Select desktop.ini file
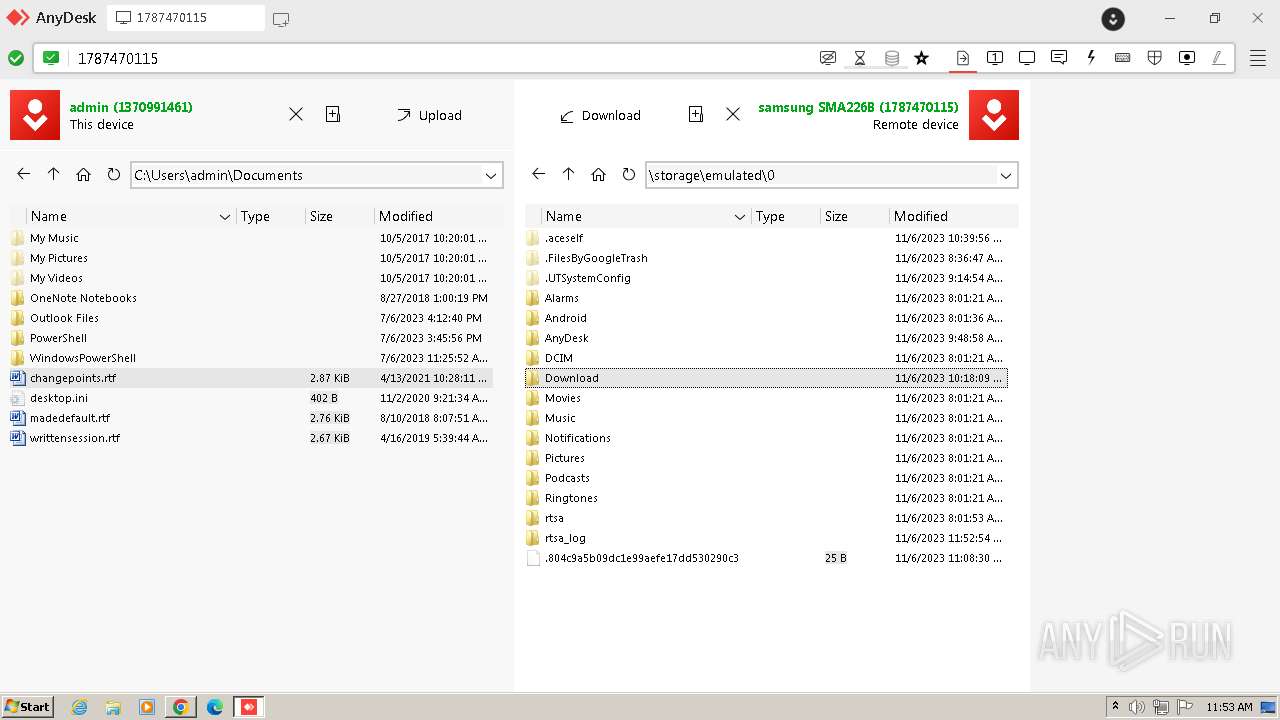The width and height of the screenshot is (1280, 720). [x=250, y=398]
